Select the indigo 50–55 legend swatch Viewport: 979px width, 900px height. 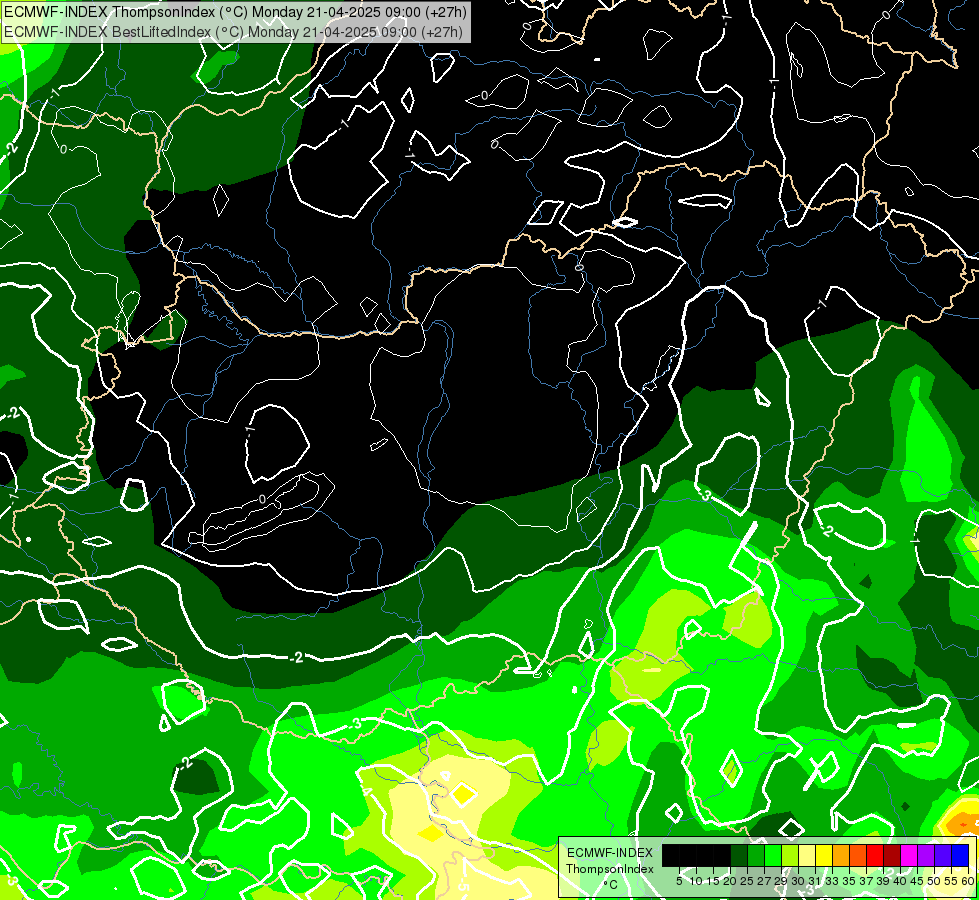[x=943, y=856]
